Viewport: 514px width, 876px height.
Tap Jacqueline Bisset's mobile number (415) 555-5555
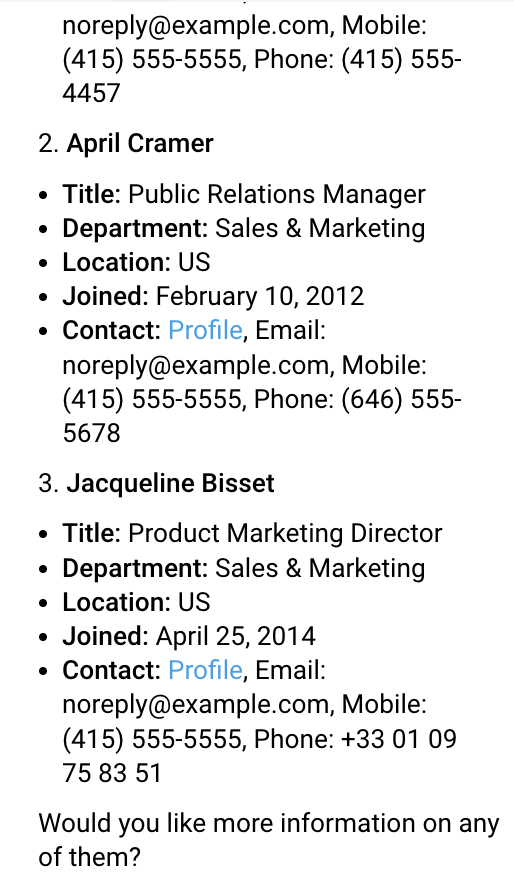click(151, 739)
